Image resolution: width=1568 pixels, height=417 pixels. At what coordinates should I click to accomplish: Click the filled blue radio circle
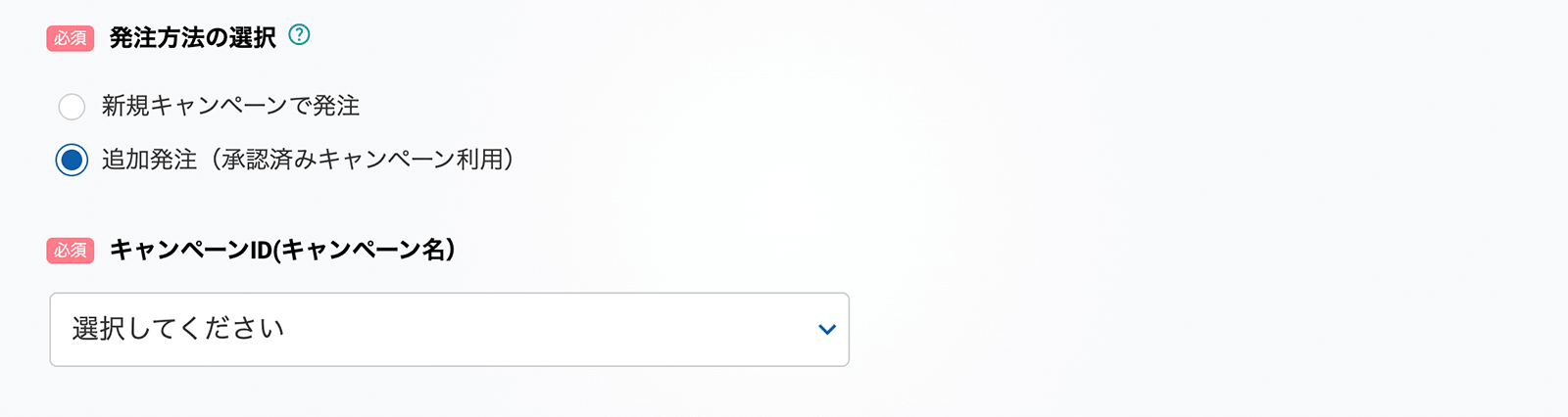point(72,160)
